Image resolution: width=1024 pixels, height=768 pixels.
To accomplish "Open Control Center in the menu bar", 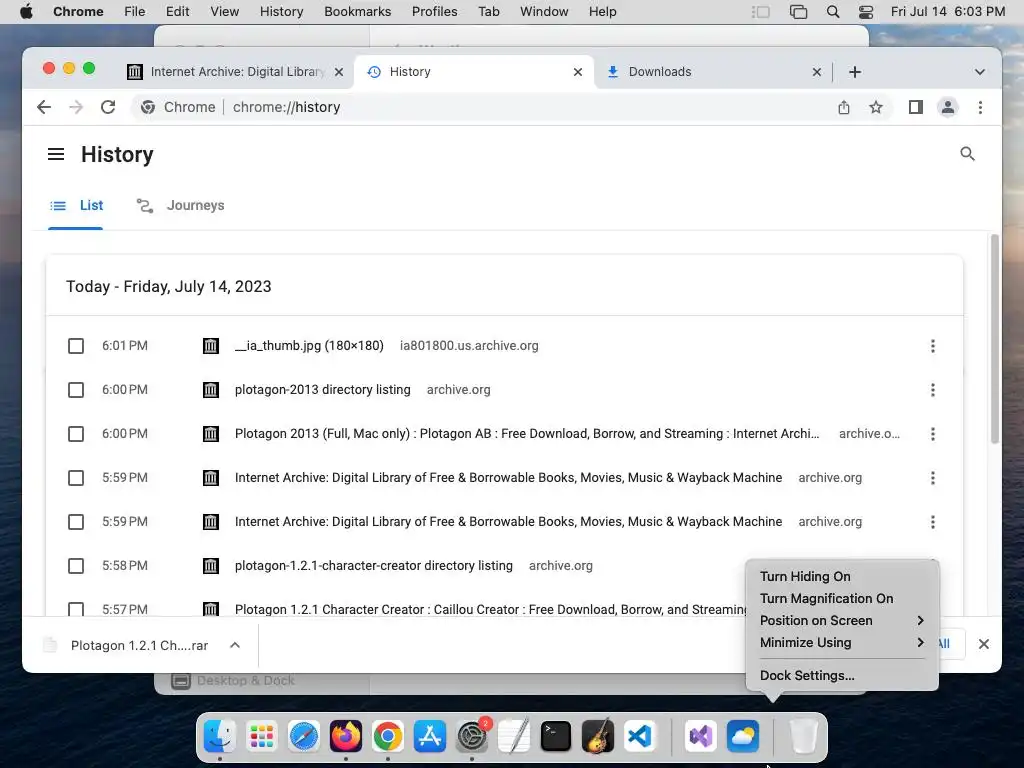I will click(866, 12).
